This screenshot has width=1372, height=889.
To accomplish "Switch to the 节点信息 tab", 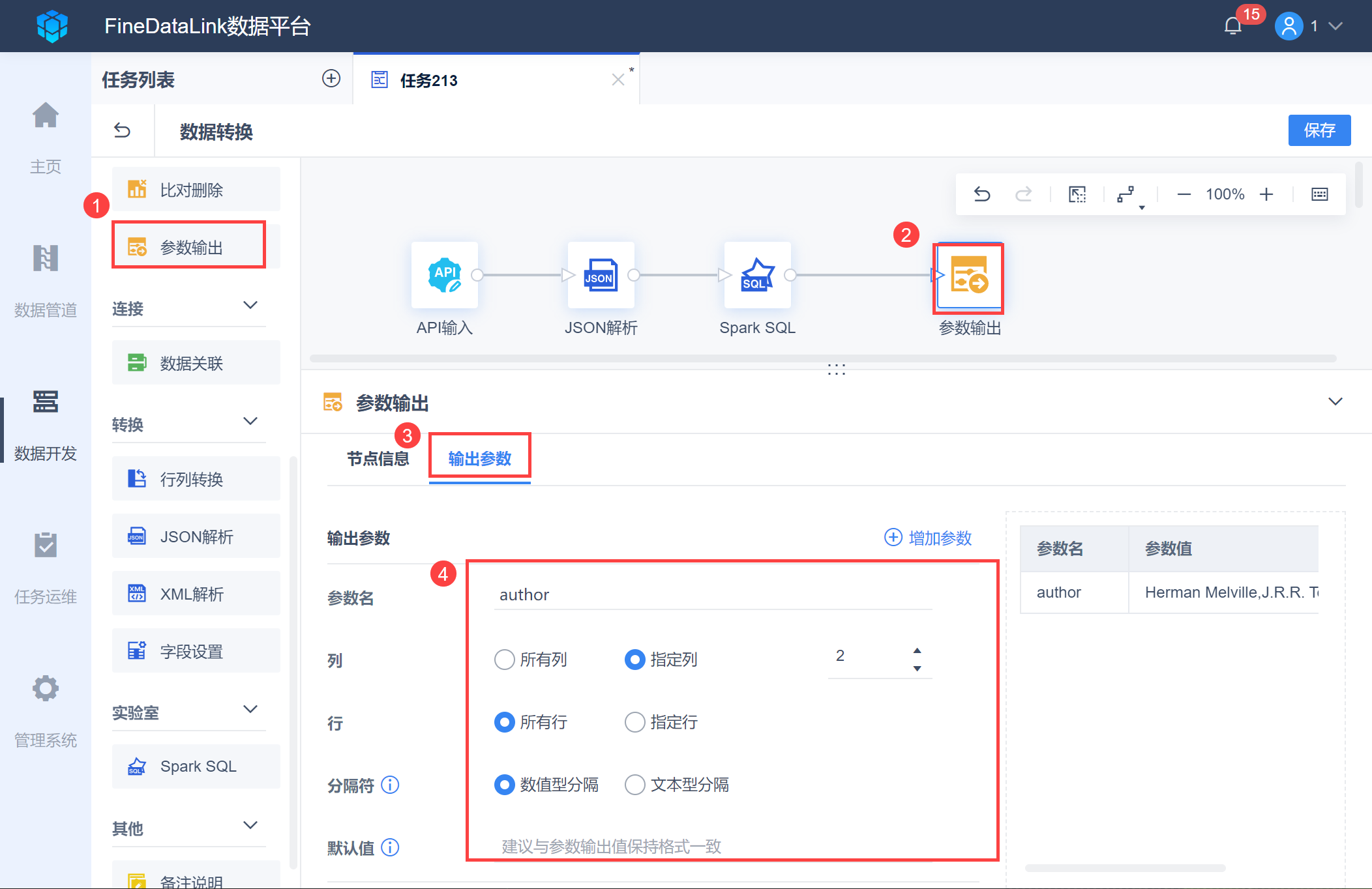I will 378,459.
